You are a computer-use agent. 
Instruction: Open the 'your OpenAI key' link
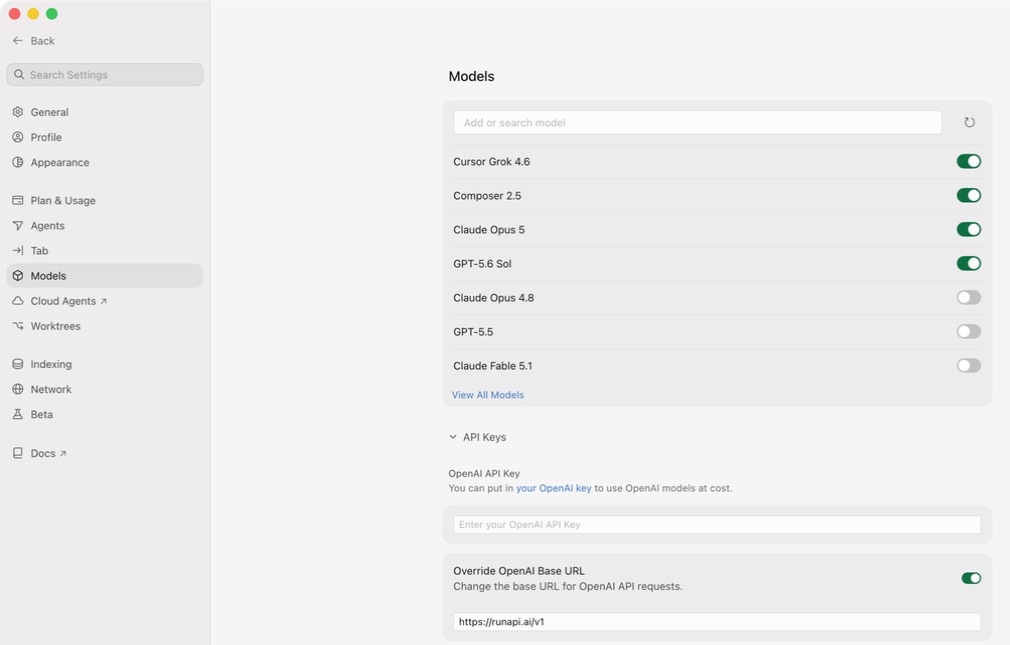coord(553,488)
